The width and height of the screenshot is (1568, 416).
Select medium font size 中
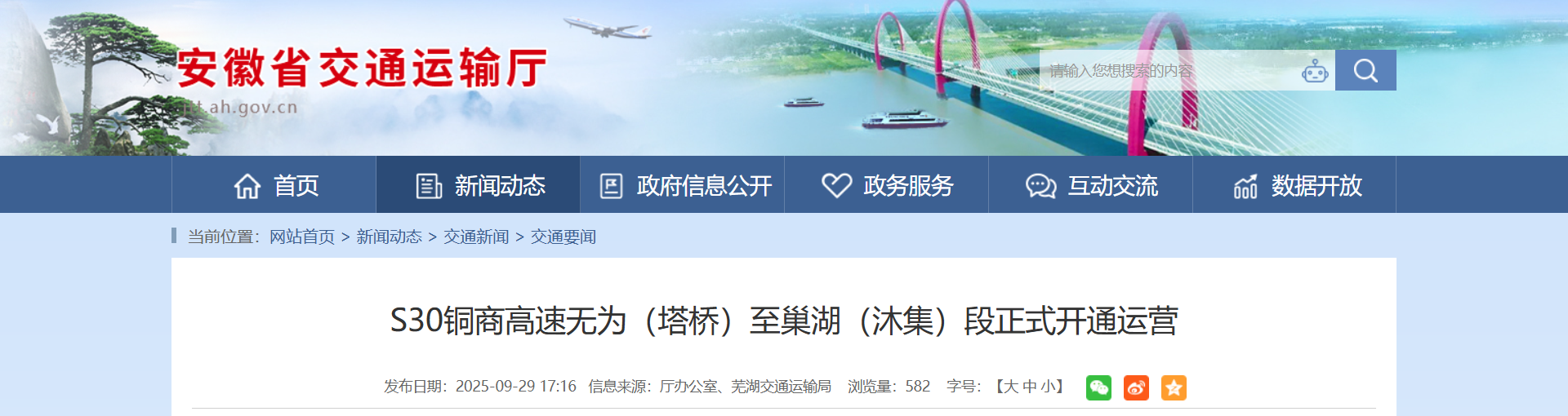pos(1029,387)
